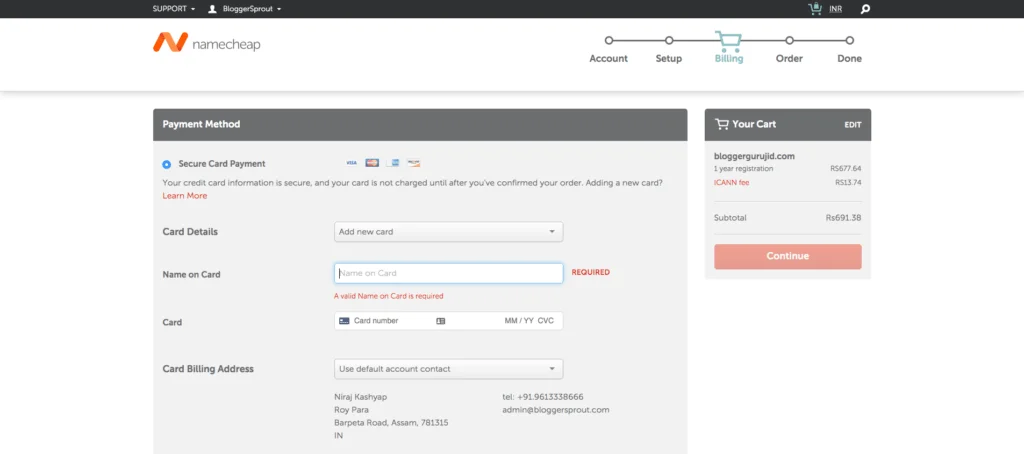Click the Billing step cart icon

729,40
